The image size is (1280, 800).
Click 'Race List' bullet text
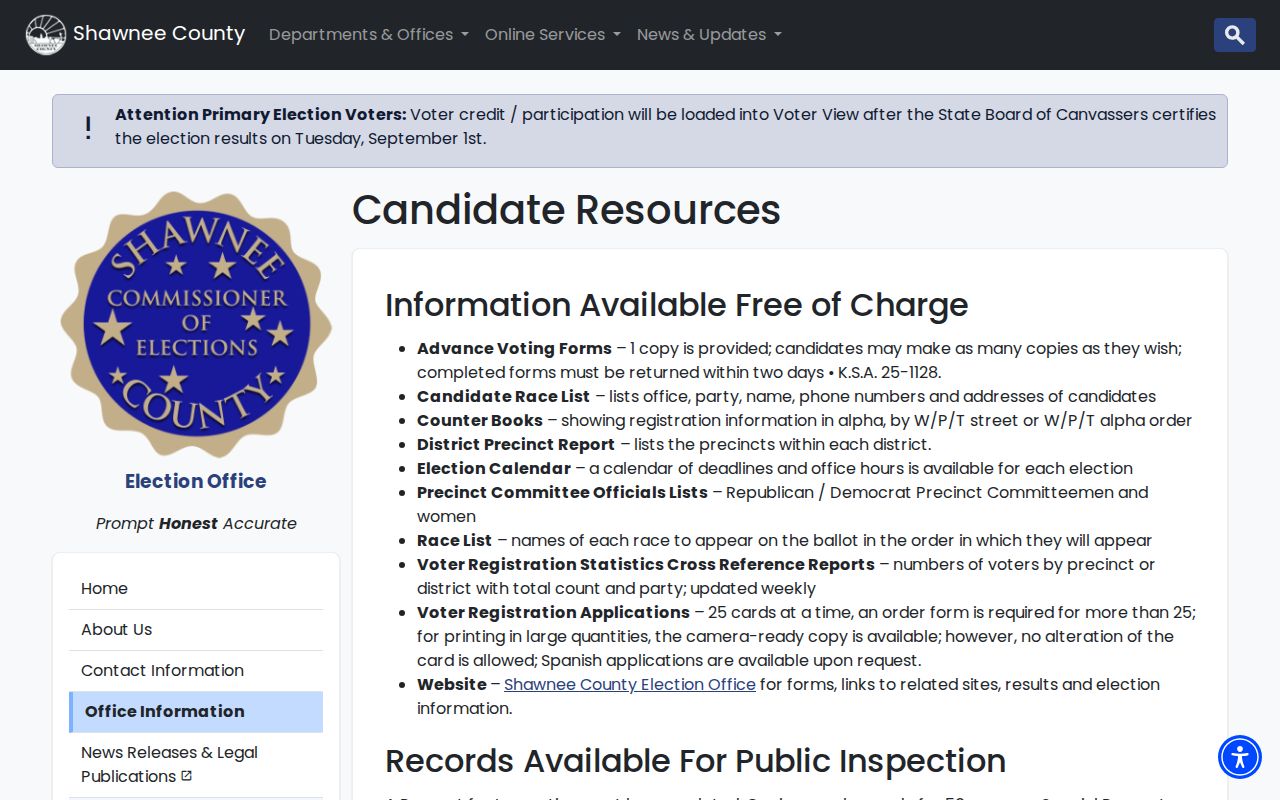click(455, 541)
